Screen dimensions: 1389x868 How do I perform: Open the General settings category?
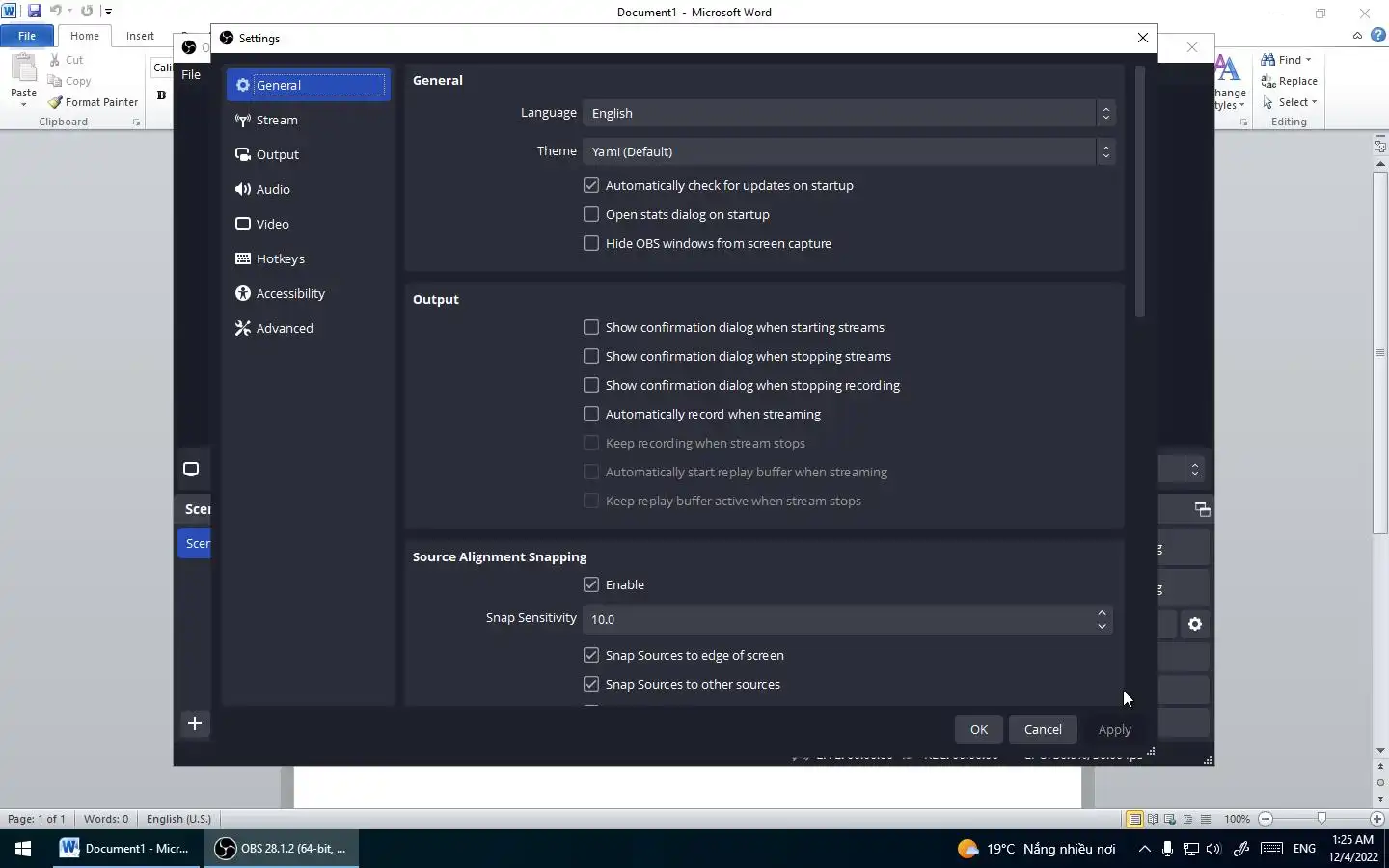309,85
